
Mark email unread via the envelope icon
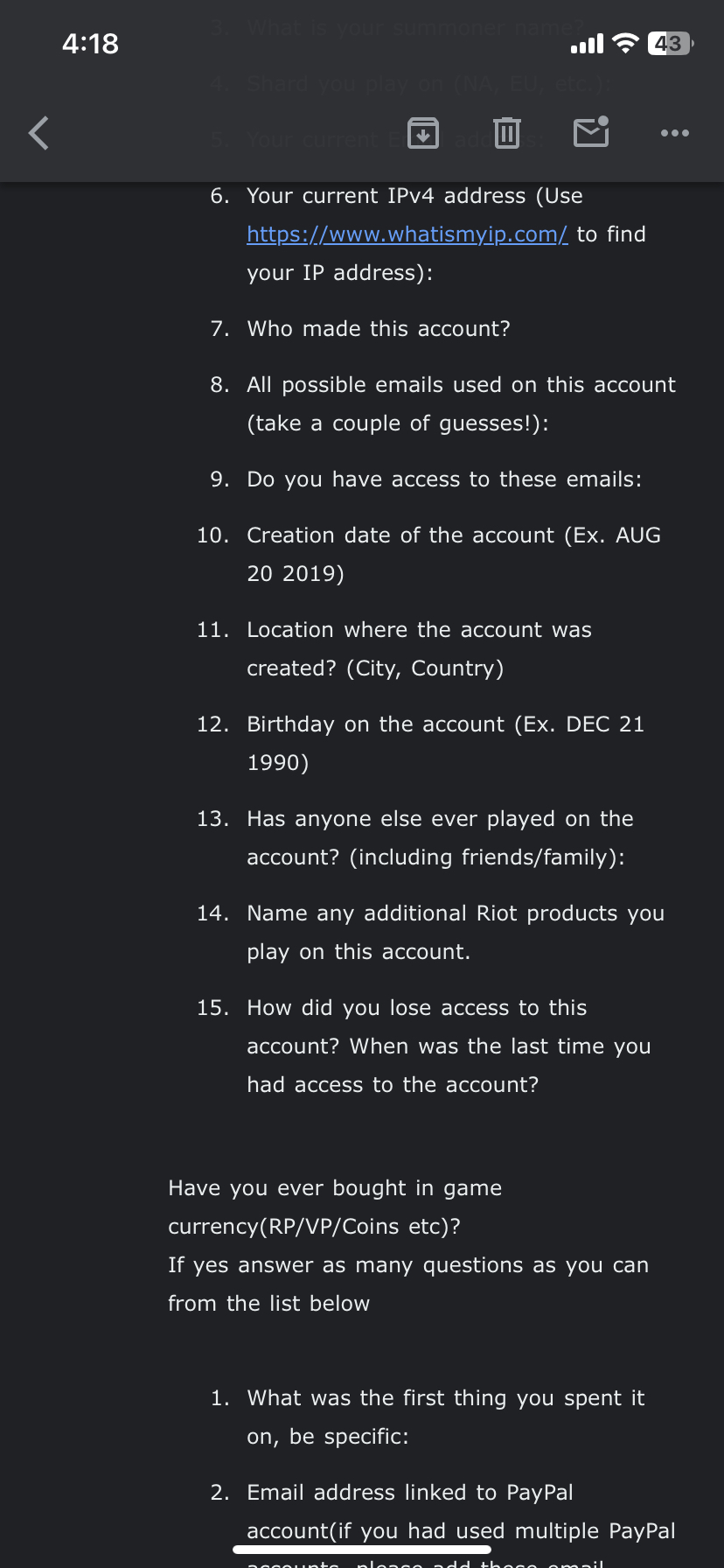[x=590, y=133]
